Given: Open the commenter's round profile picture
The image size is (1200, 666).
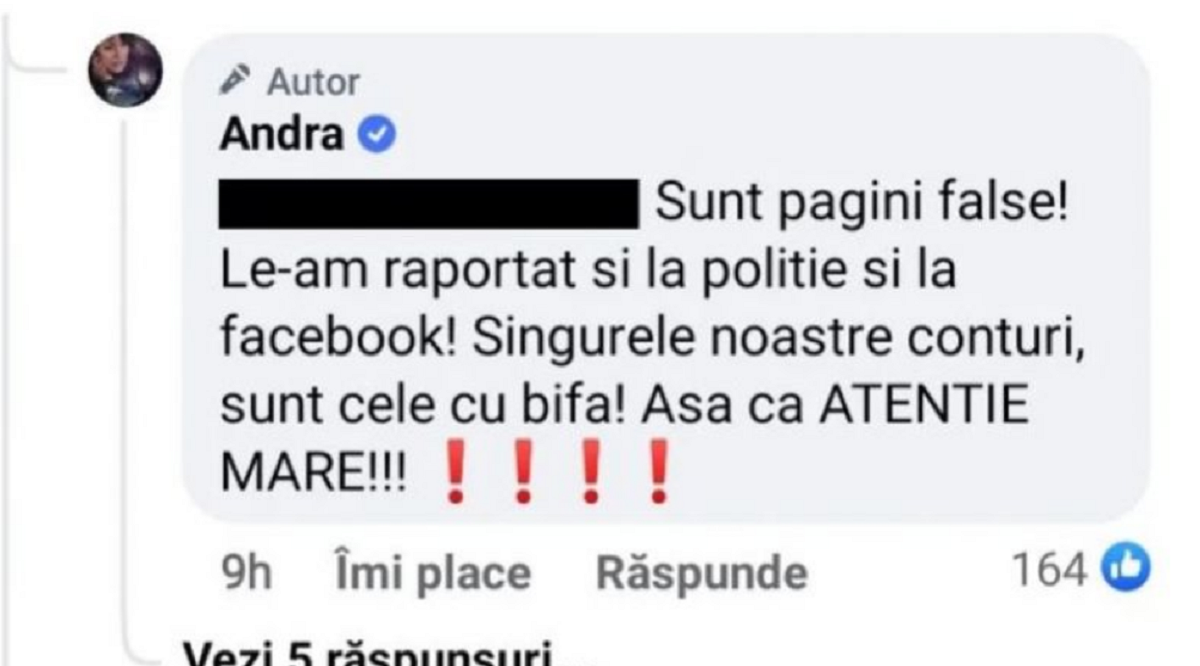Looking at the screenshot, I should click(126, 70).
